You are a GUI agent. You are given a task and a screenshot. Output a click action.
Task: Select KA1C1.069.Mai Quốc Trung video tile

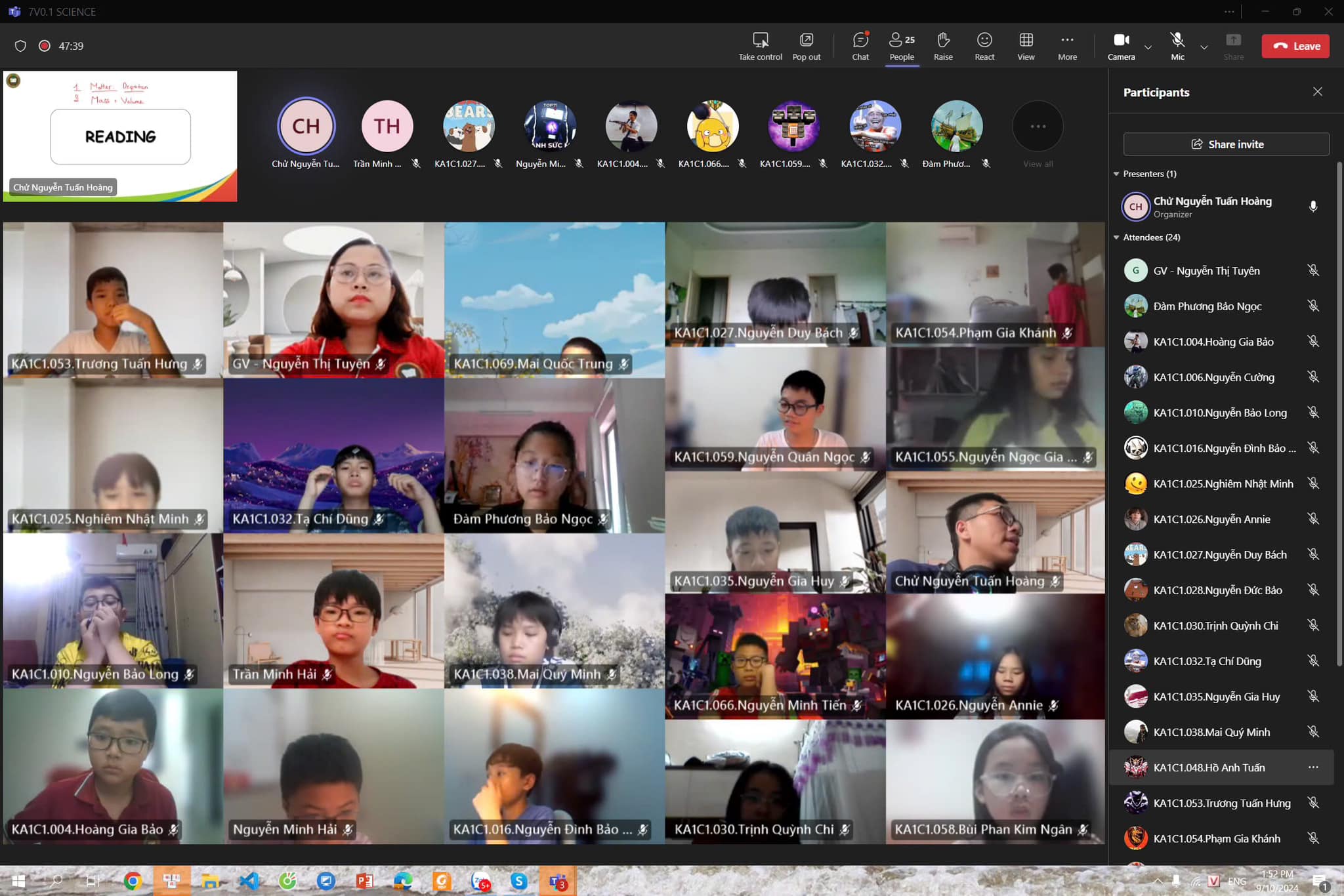[555, 300]
